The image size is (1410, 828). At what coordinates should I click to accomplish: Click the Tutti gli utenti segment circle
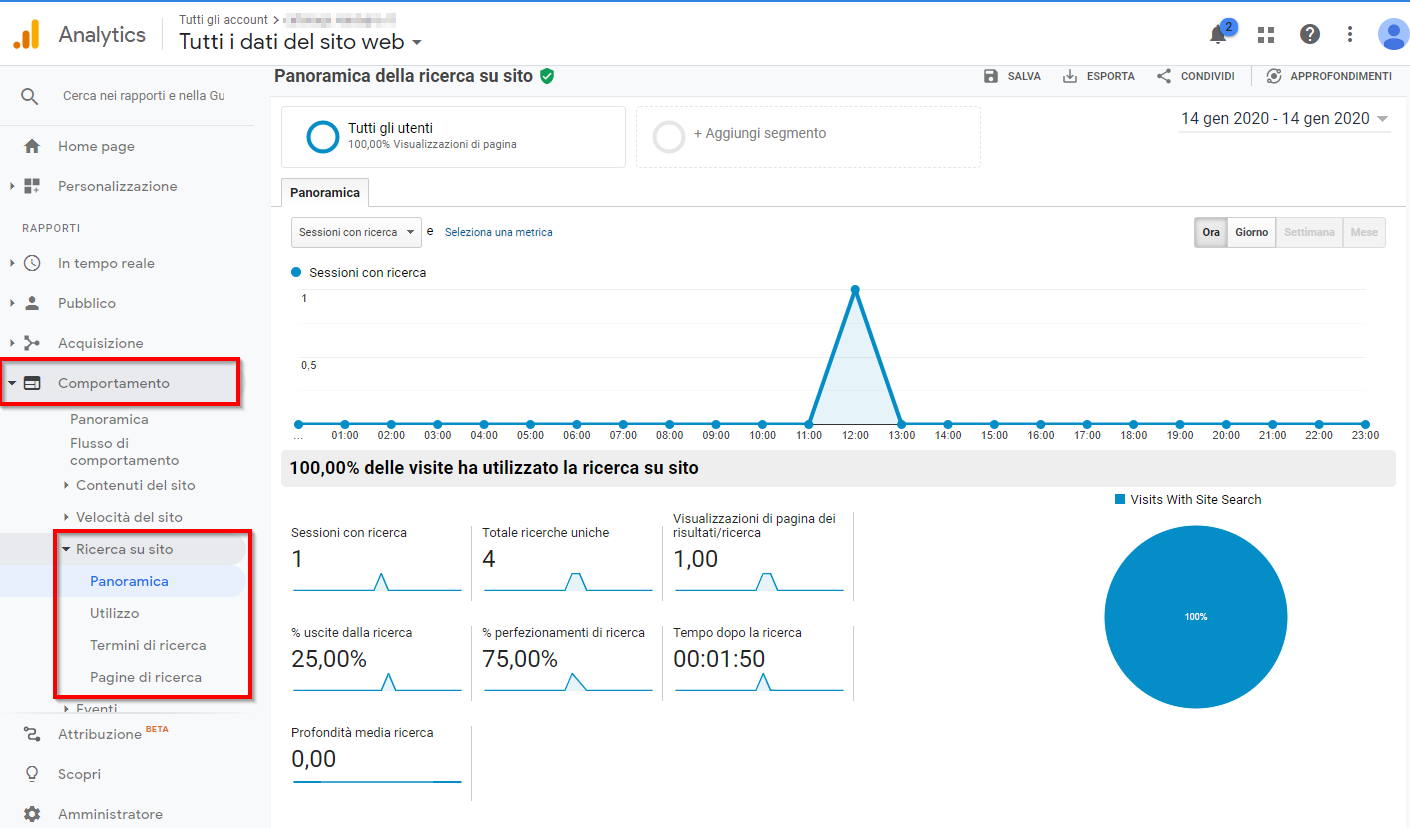(323, 136)
